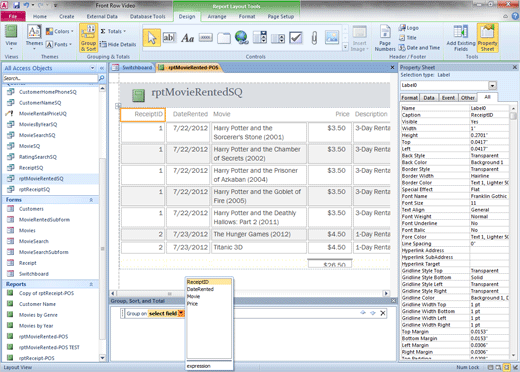Edit the Caption property value
520x372 pixels.
[489, 115]
